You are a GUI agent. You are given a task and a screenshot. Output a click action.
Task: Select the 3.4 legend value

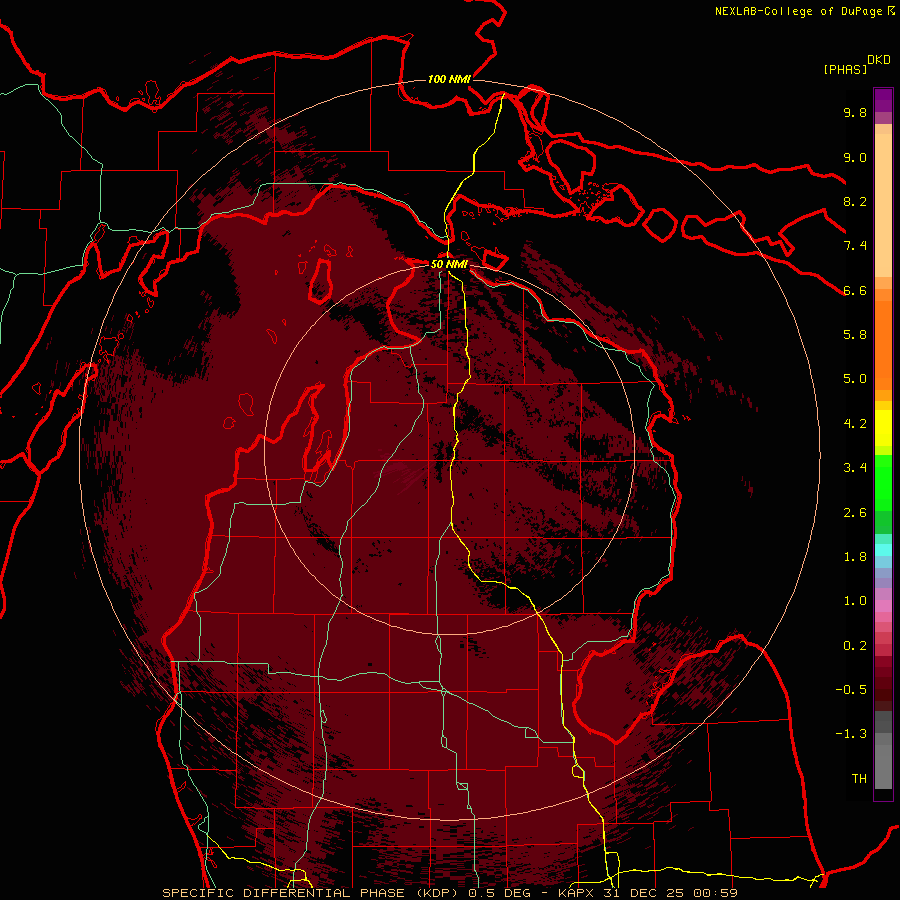[855, 468]
